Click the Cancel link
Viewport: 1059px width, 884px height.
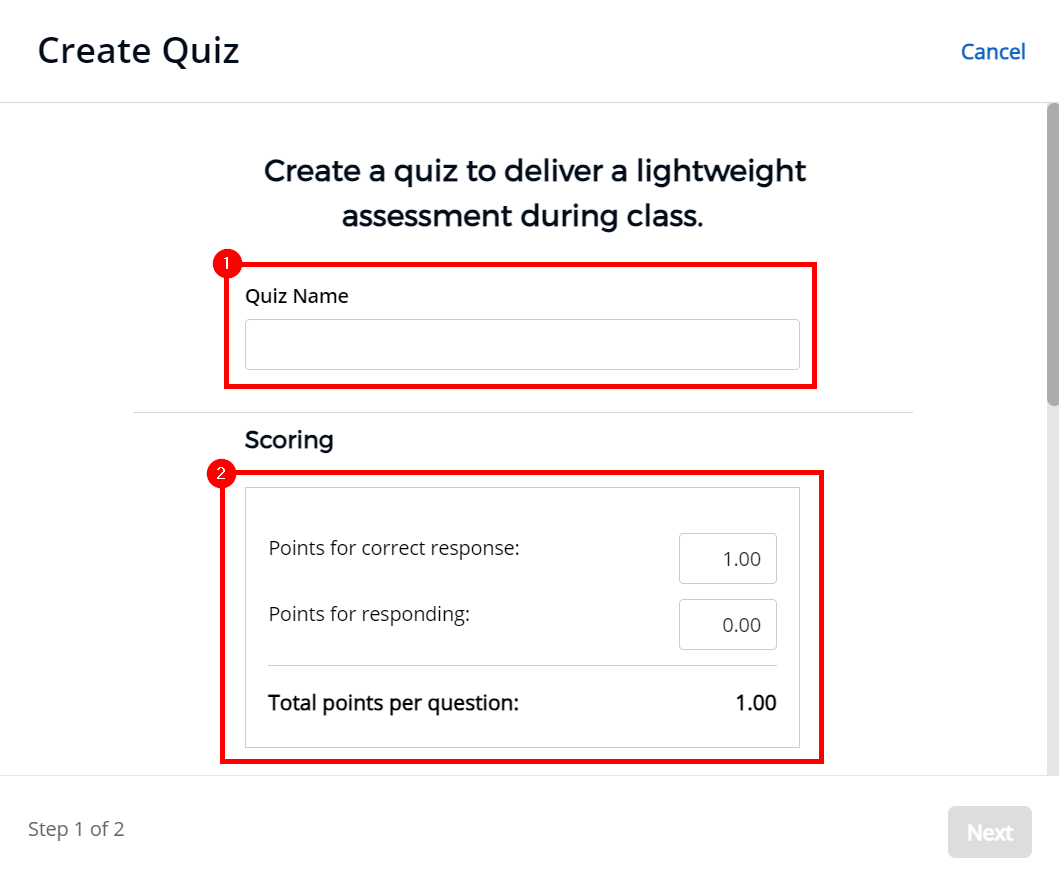click(x=993, y=51)
